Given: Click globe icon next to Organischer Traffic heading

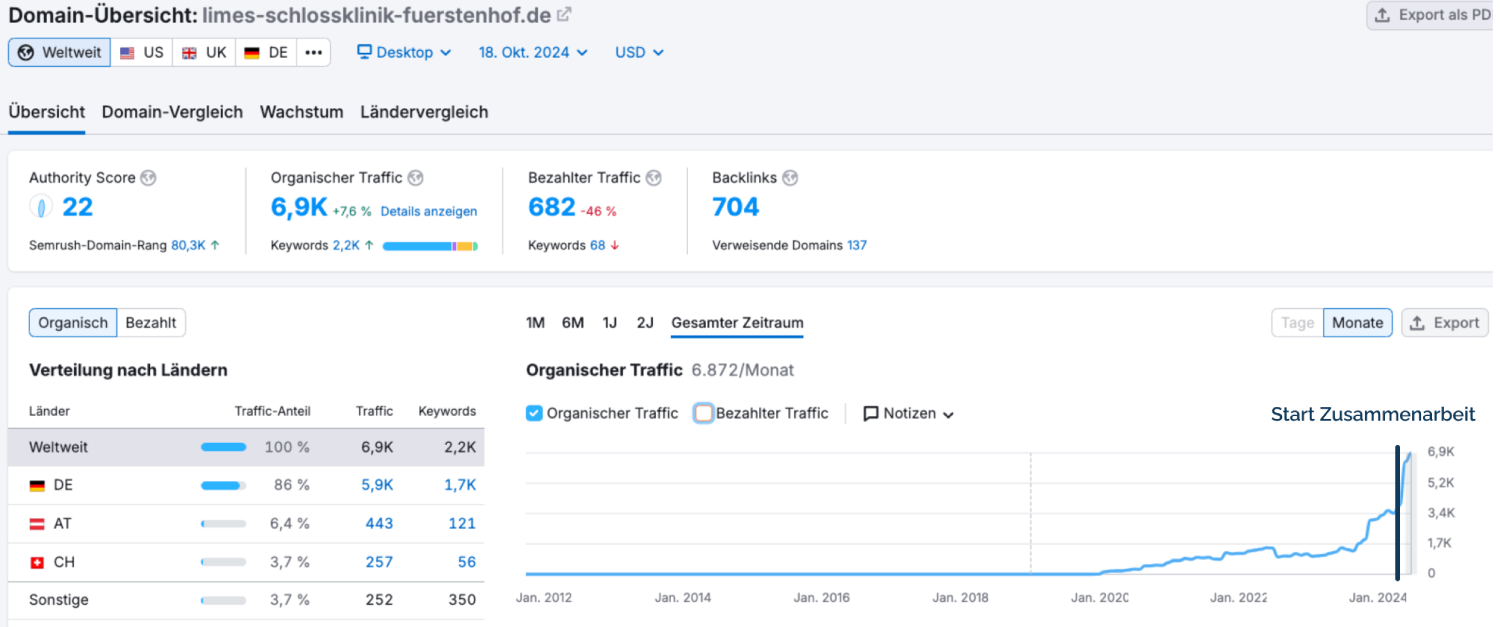Looking at the screenshot, I should (415, 178).
